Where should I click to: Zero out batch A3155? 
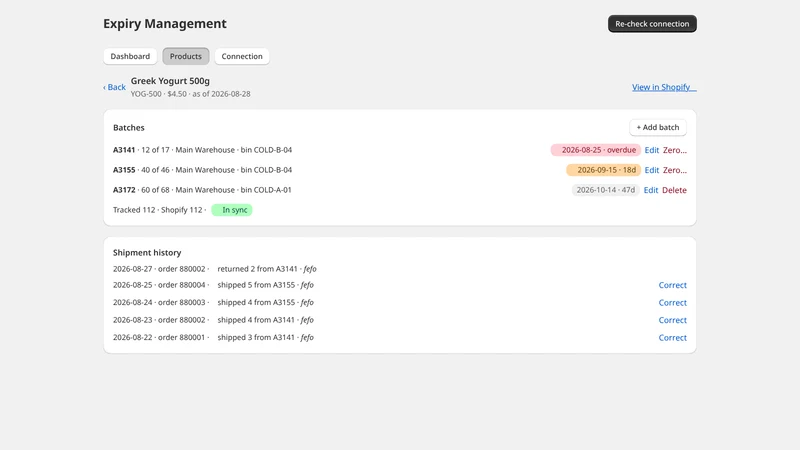[x=674, y=170]
